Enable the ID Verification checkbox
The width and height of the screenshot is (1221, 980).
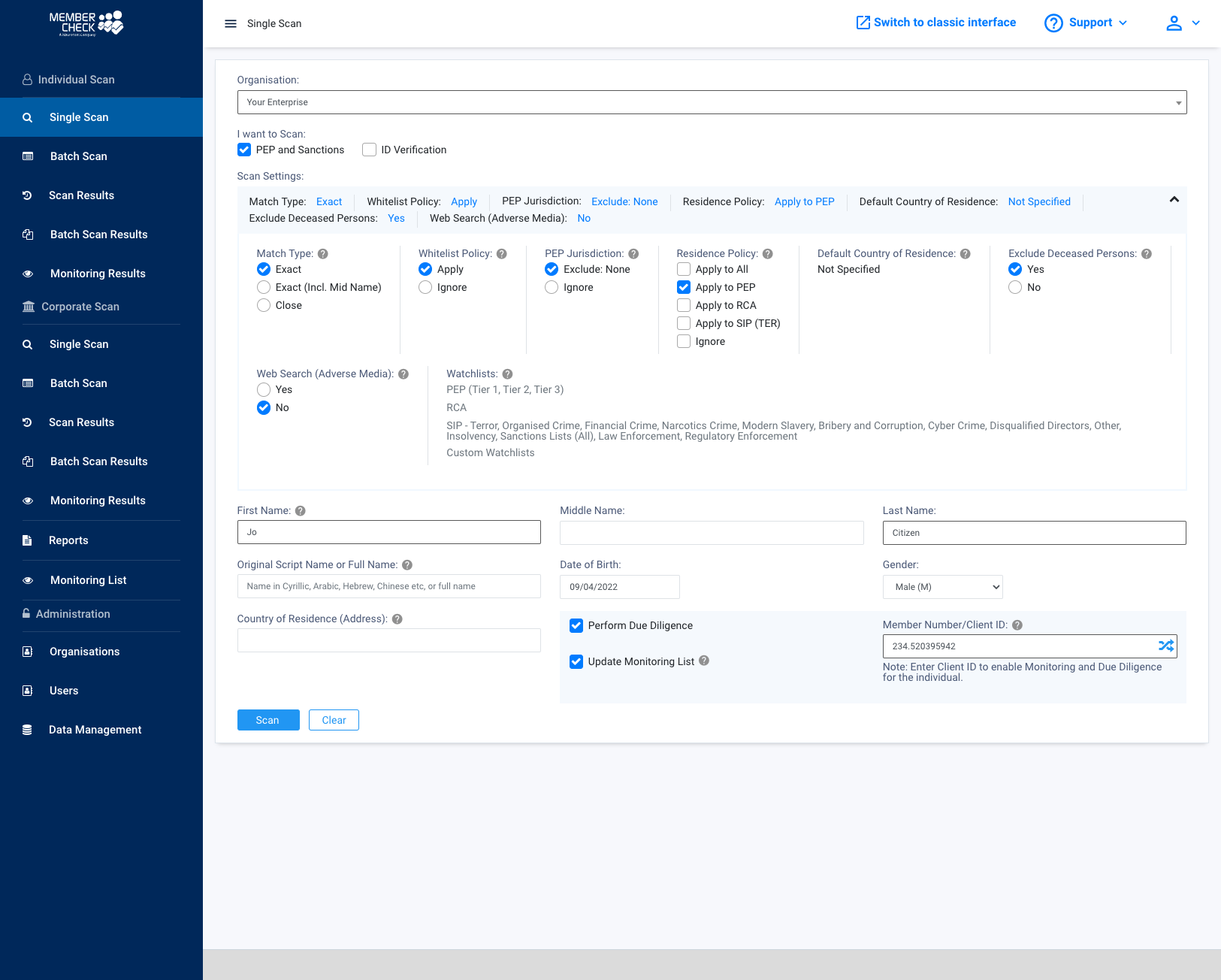(x=369, y=150)
